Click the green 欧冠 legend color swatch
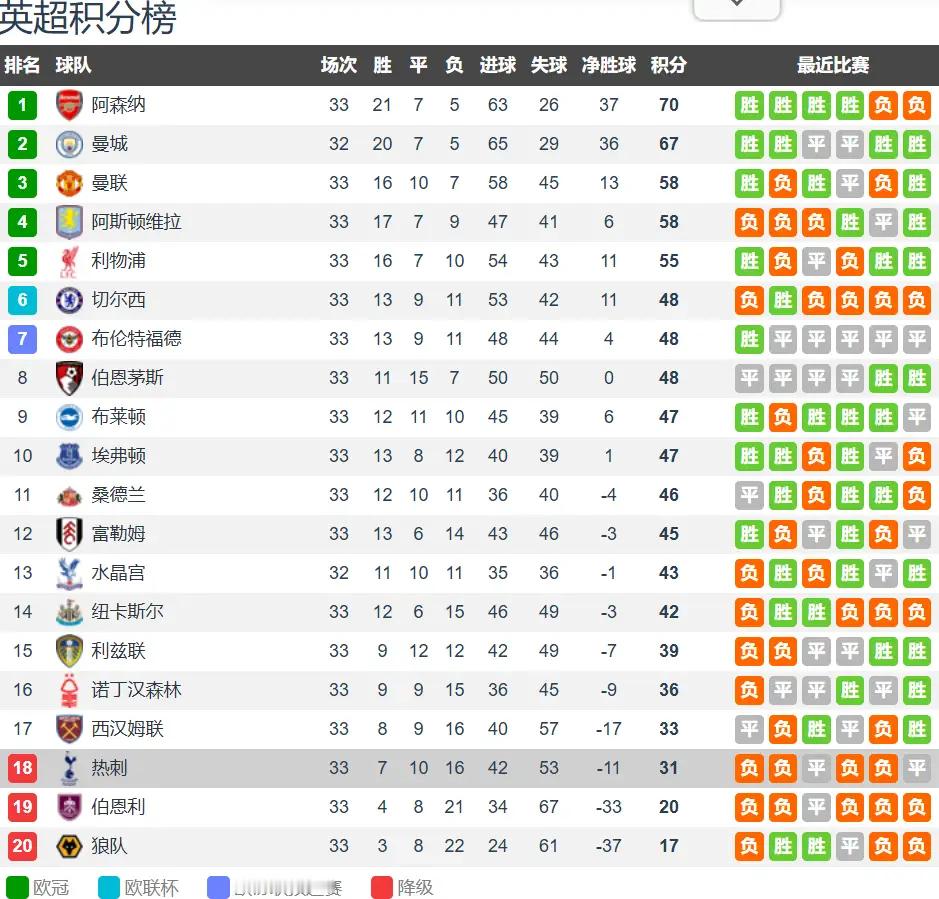Image resolution: width=939 pixels, height=899 pixels. (18, 887)
